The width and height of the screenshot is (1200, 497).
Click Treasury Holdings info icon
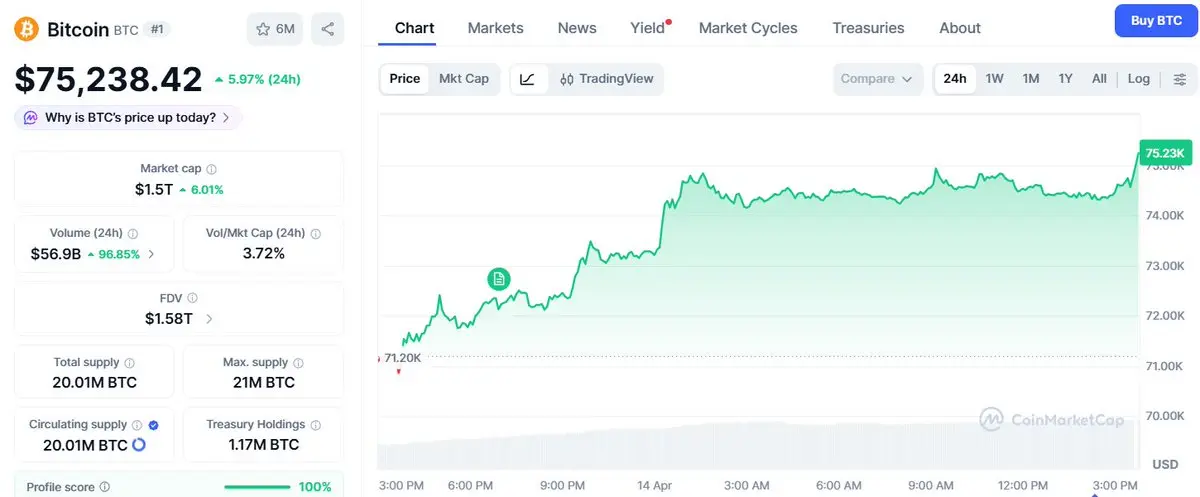click(x=314, y=425)
